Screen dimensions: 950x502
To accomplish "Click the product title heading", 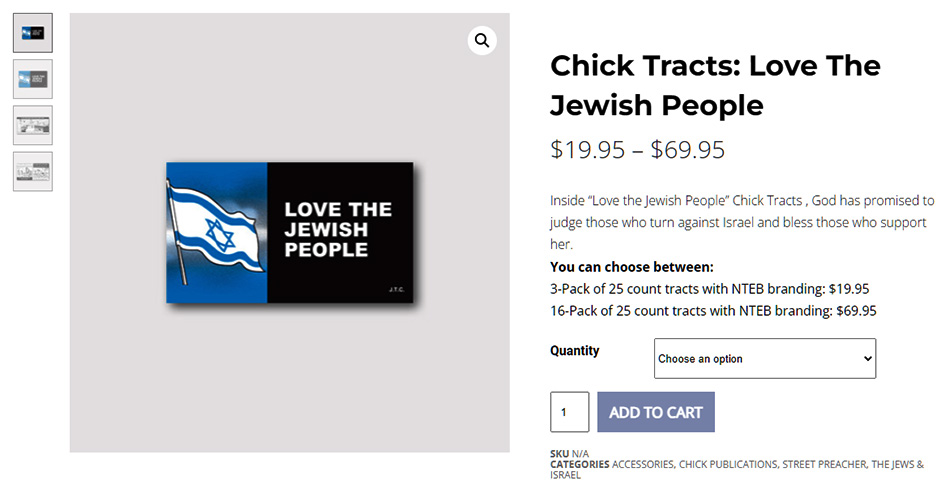I will pyautogui.click(x=715, y=85).
